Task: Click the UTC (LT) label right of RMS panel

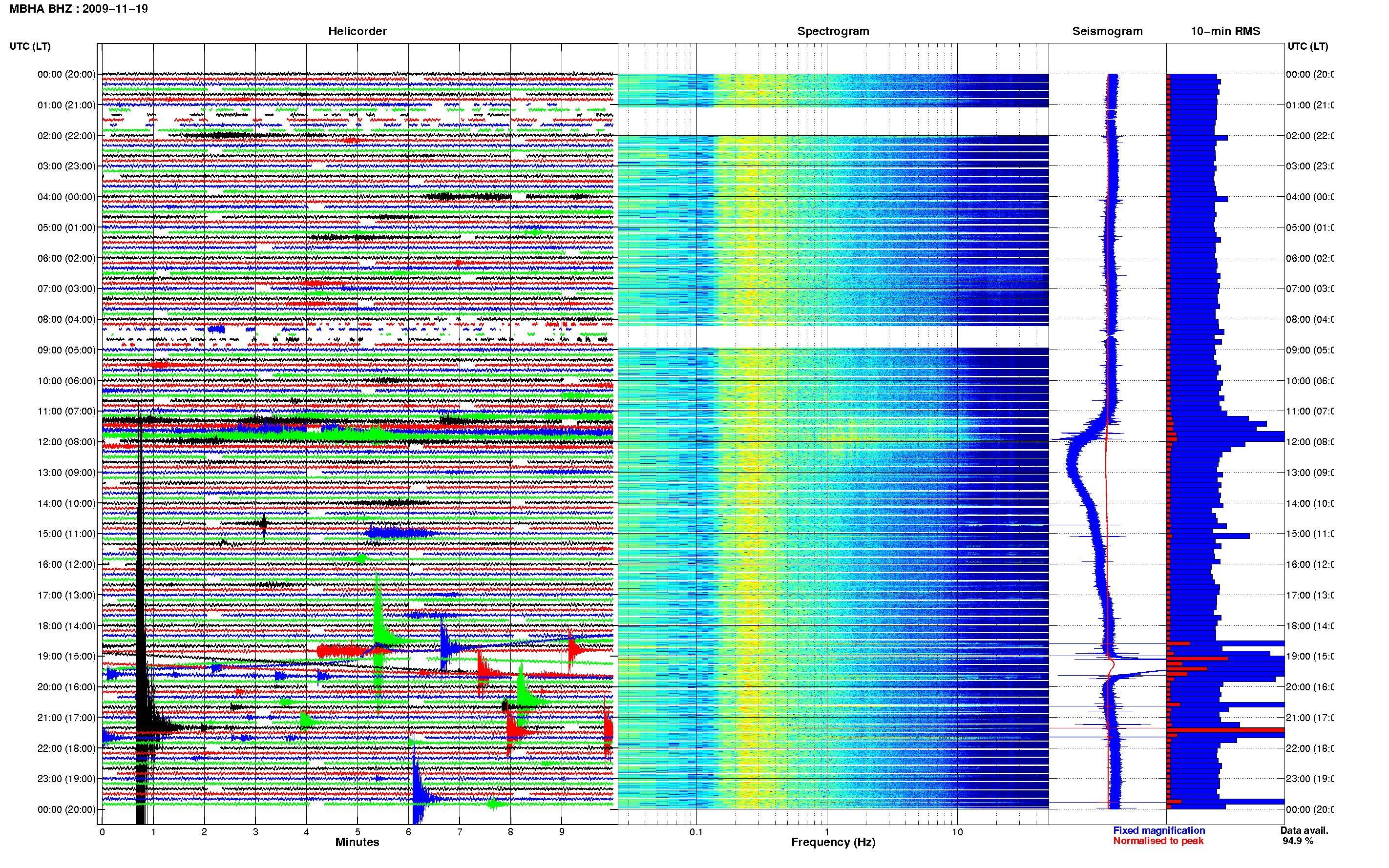Action: pyautogui.click(x=1307, y=46)
